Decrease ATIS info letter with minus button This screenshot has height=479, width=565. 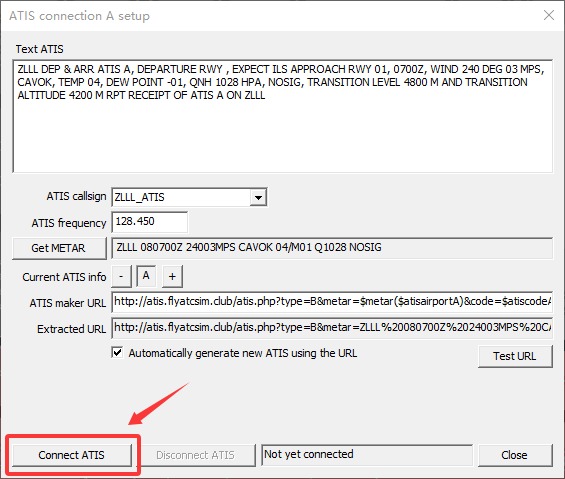coord(121,276)
